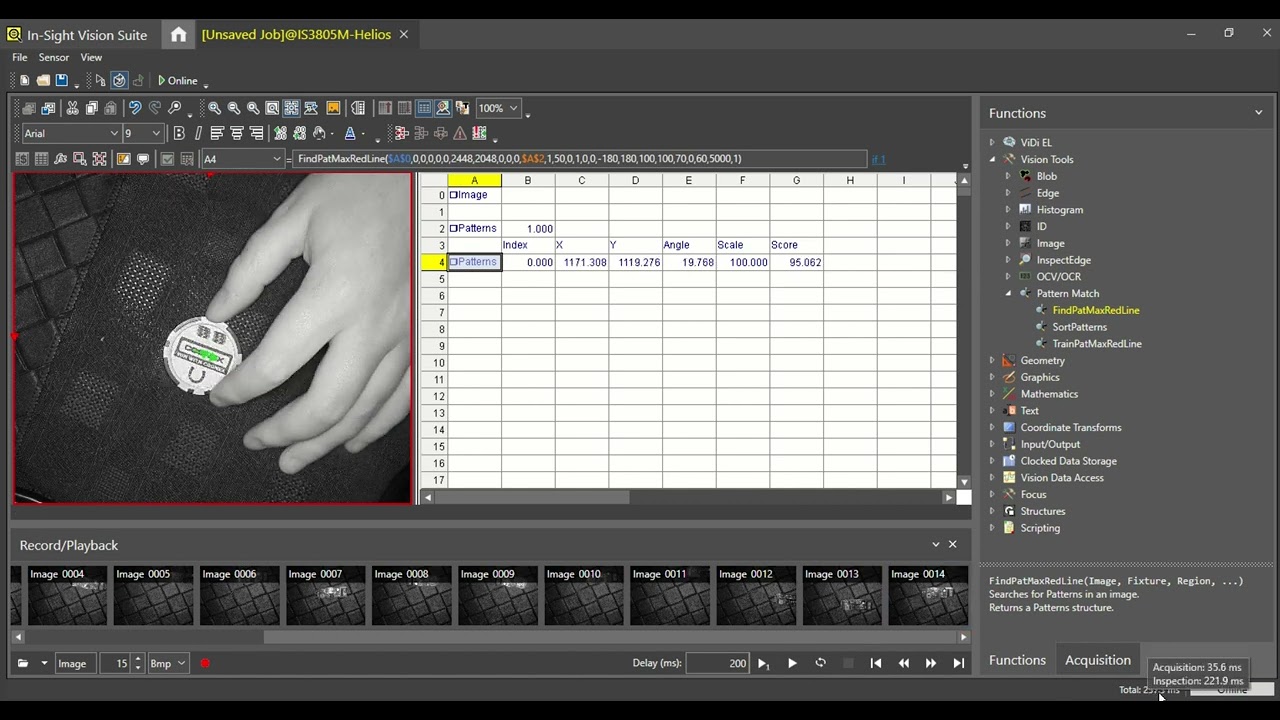Select the Image 0009 thumbnail
Image resolution: width=1280 pixels, height=720 pixels.
click(x=498, y=595)
